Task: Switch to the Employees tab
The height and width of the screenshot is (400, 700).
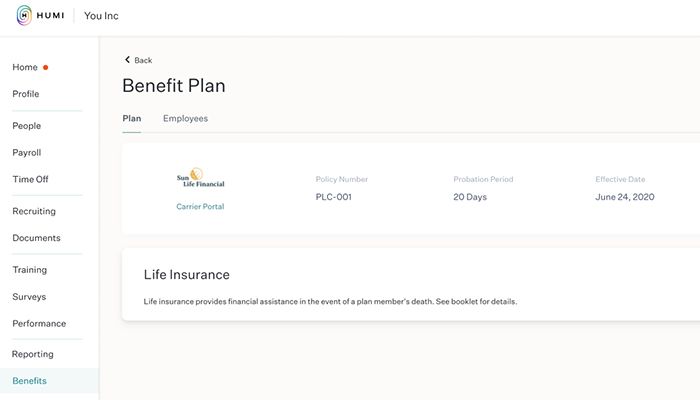Action: coord(185,118)
